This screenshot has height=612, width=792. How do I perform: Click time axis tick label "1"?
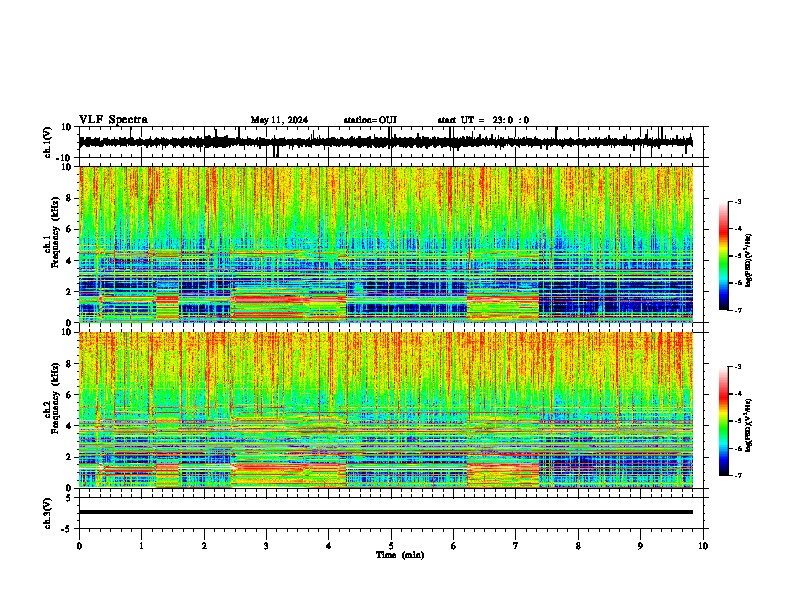[141, 546]
